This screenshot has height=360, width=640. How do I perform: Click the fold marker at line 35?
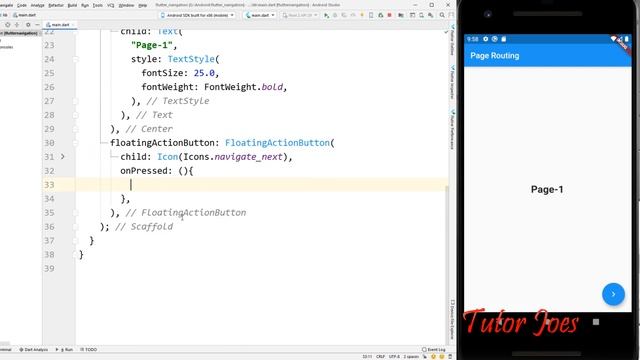coord(76,213)
